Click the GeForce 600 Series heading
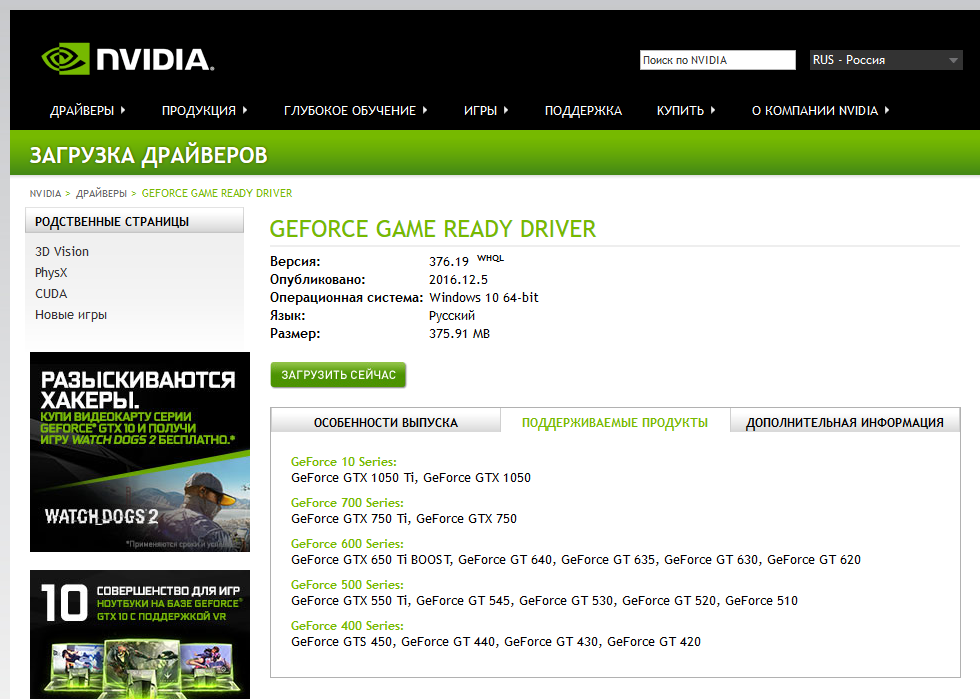Image resolution: width=980 pixels, height=699 pixels. click(x=348, y=543)
